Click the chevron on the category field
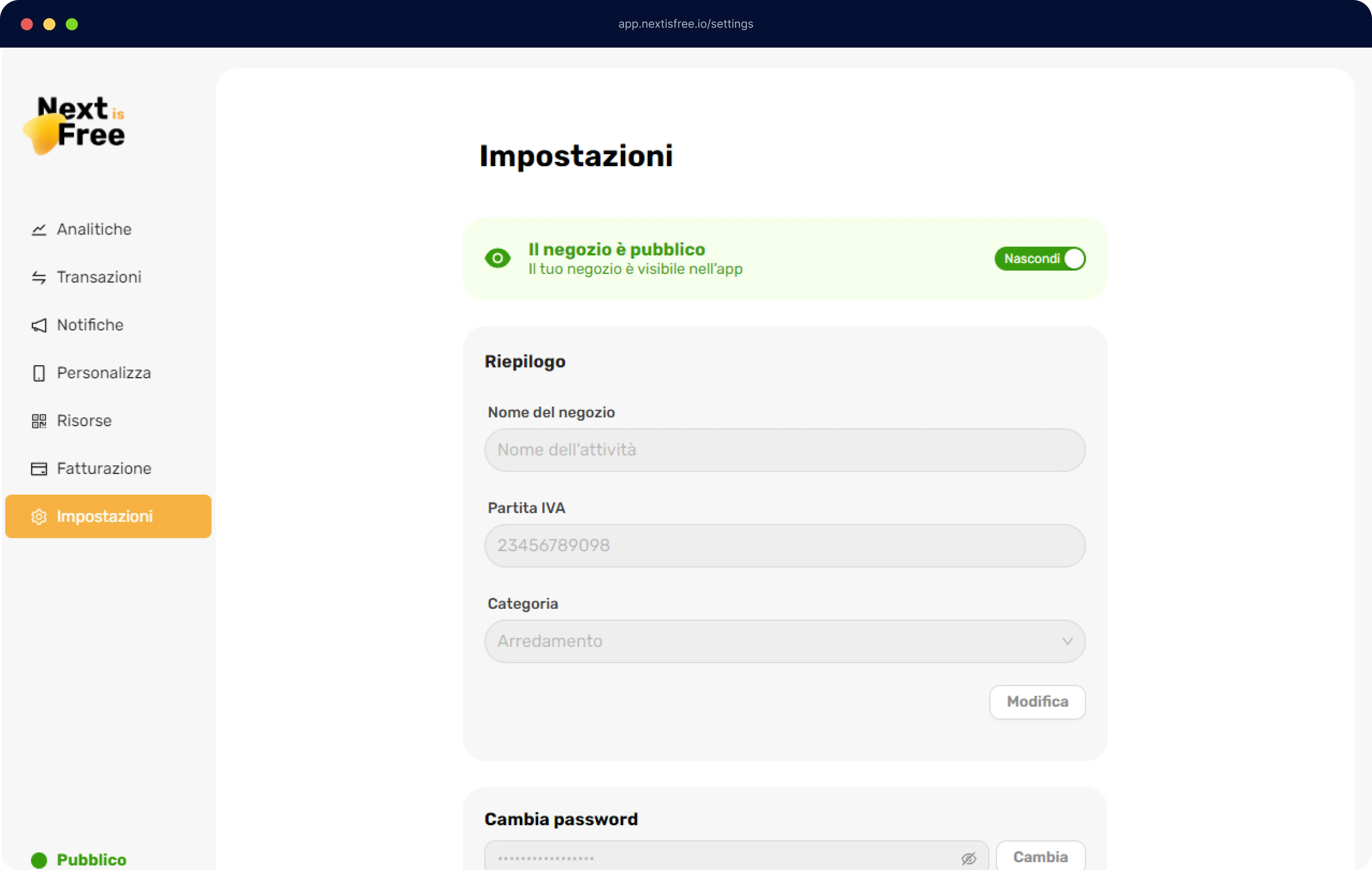 1068,641
